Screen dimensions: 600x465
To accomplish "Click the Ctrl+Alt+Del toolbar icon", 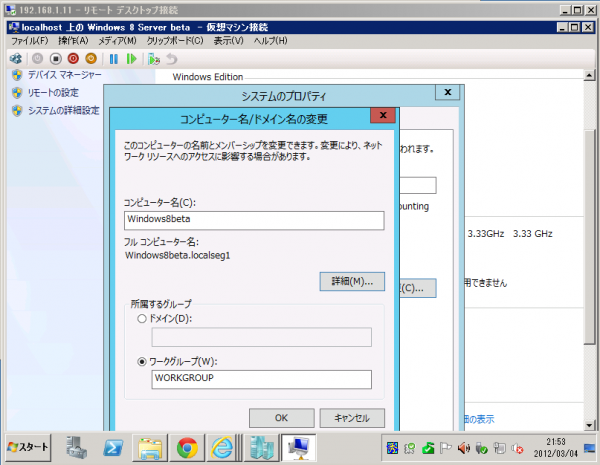I will (16, 59).
